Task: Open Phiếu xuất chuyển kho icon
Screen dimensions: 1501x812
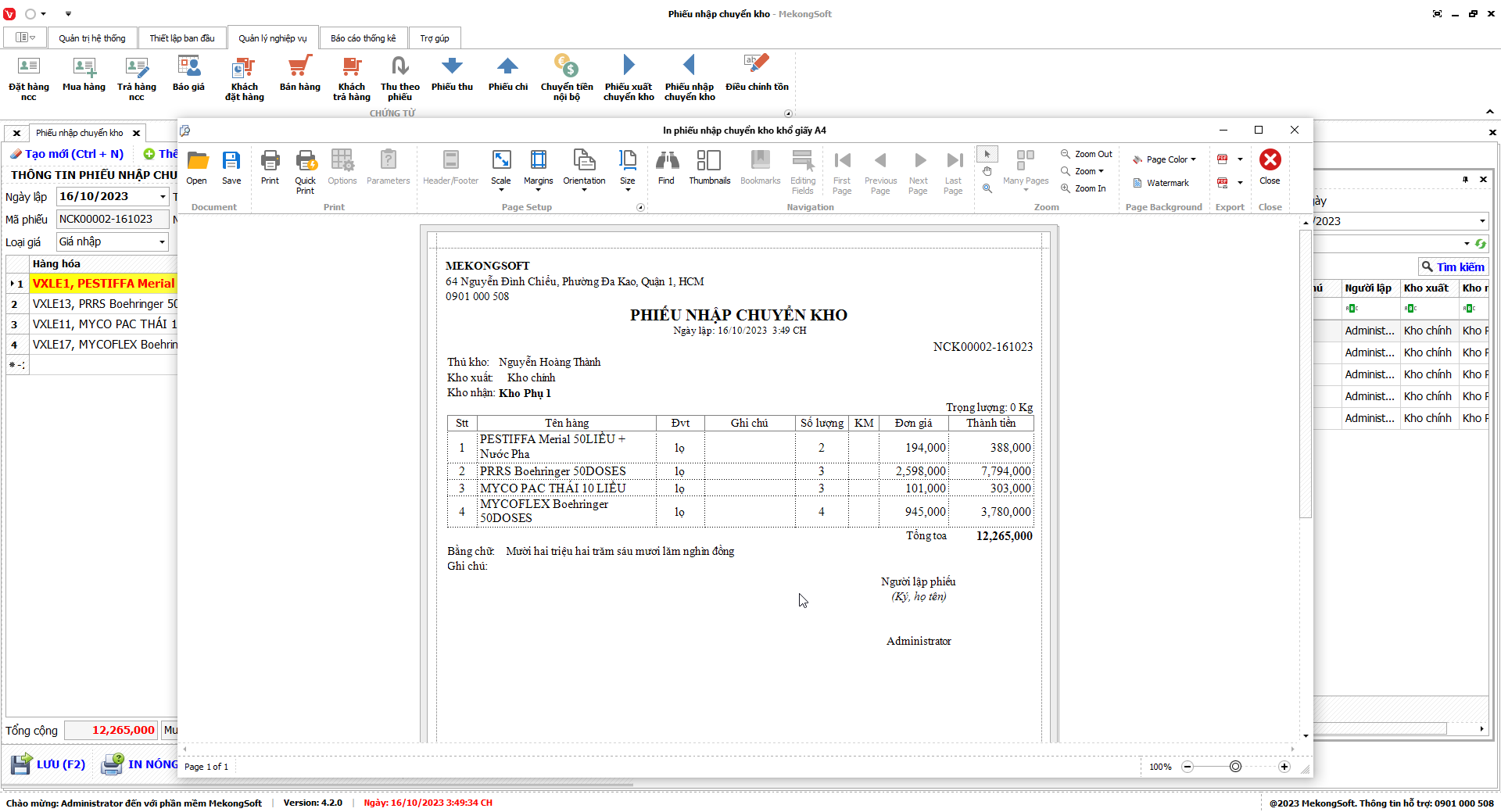Action: pyautogui.click(x=629, y=78)
